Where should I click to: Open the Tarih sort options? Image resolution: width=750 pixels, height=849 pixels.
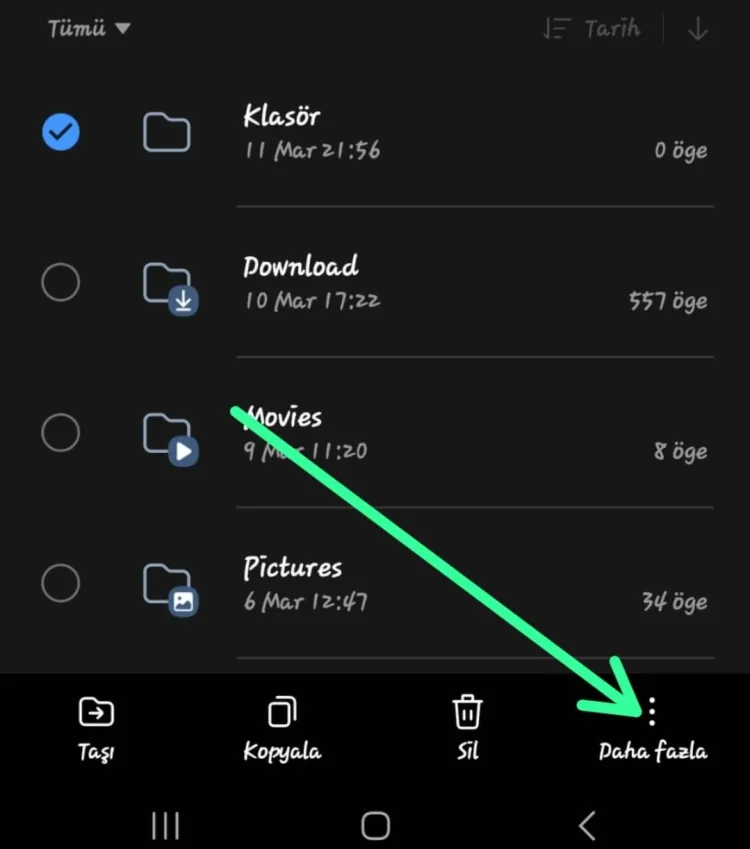592,28
